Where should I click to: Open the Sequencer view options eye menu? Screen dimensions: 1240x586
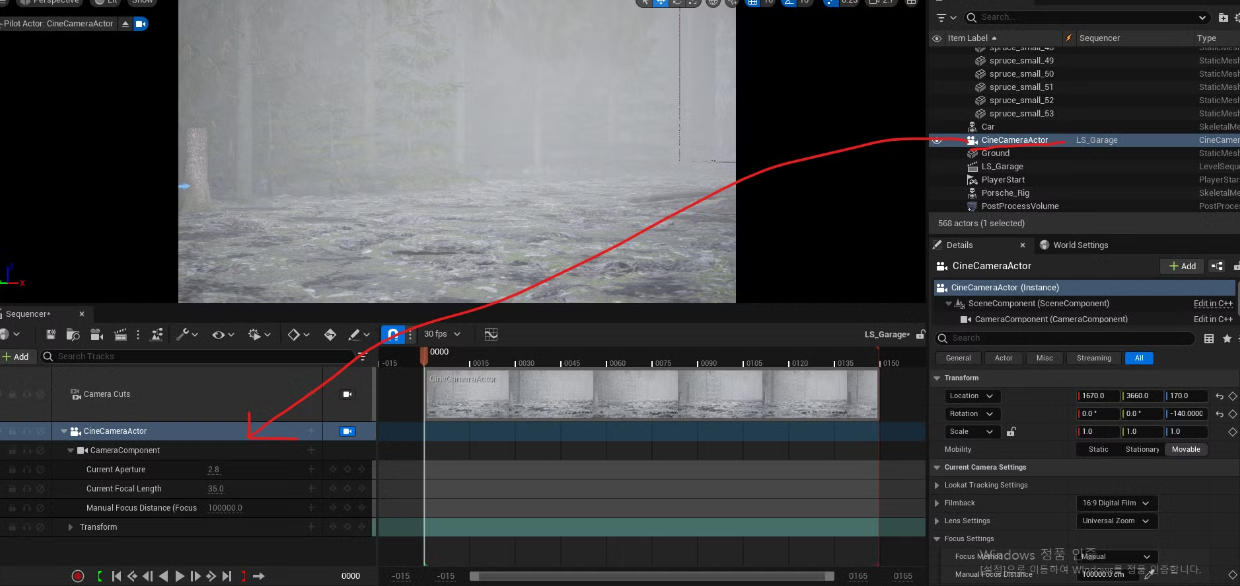click(x=223, y=335)
